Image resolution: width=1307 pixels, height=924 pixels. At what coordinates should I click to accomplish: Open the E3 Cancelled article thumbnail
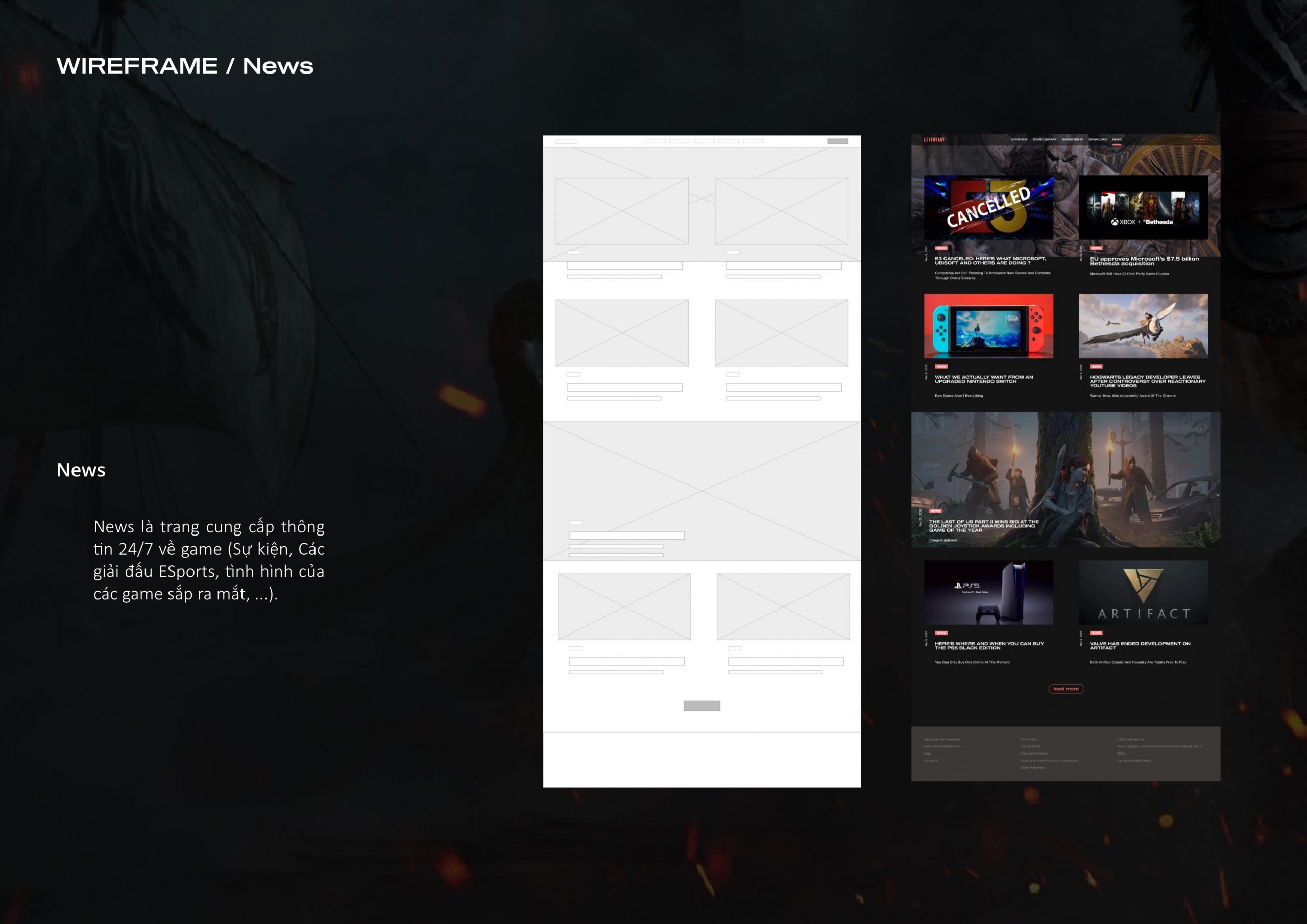click(988, 207)
